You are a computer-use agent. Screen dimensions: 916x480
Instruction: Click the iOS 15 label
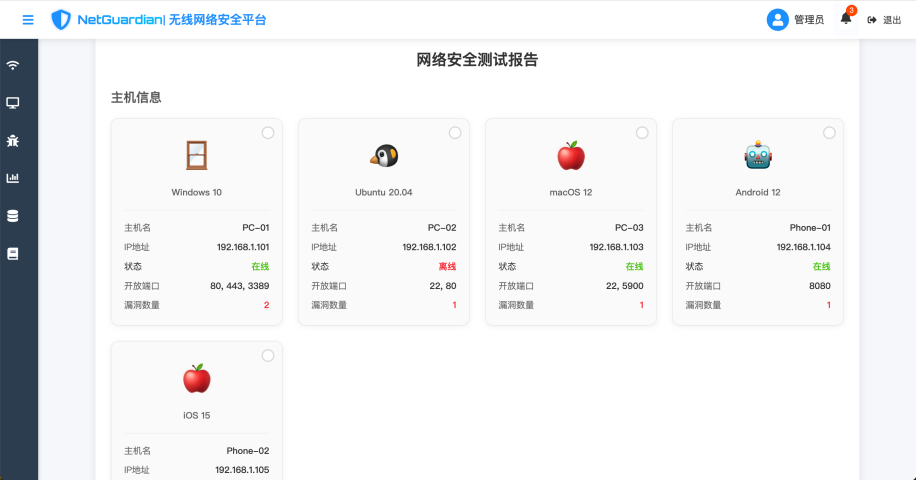tap(196, 415)
